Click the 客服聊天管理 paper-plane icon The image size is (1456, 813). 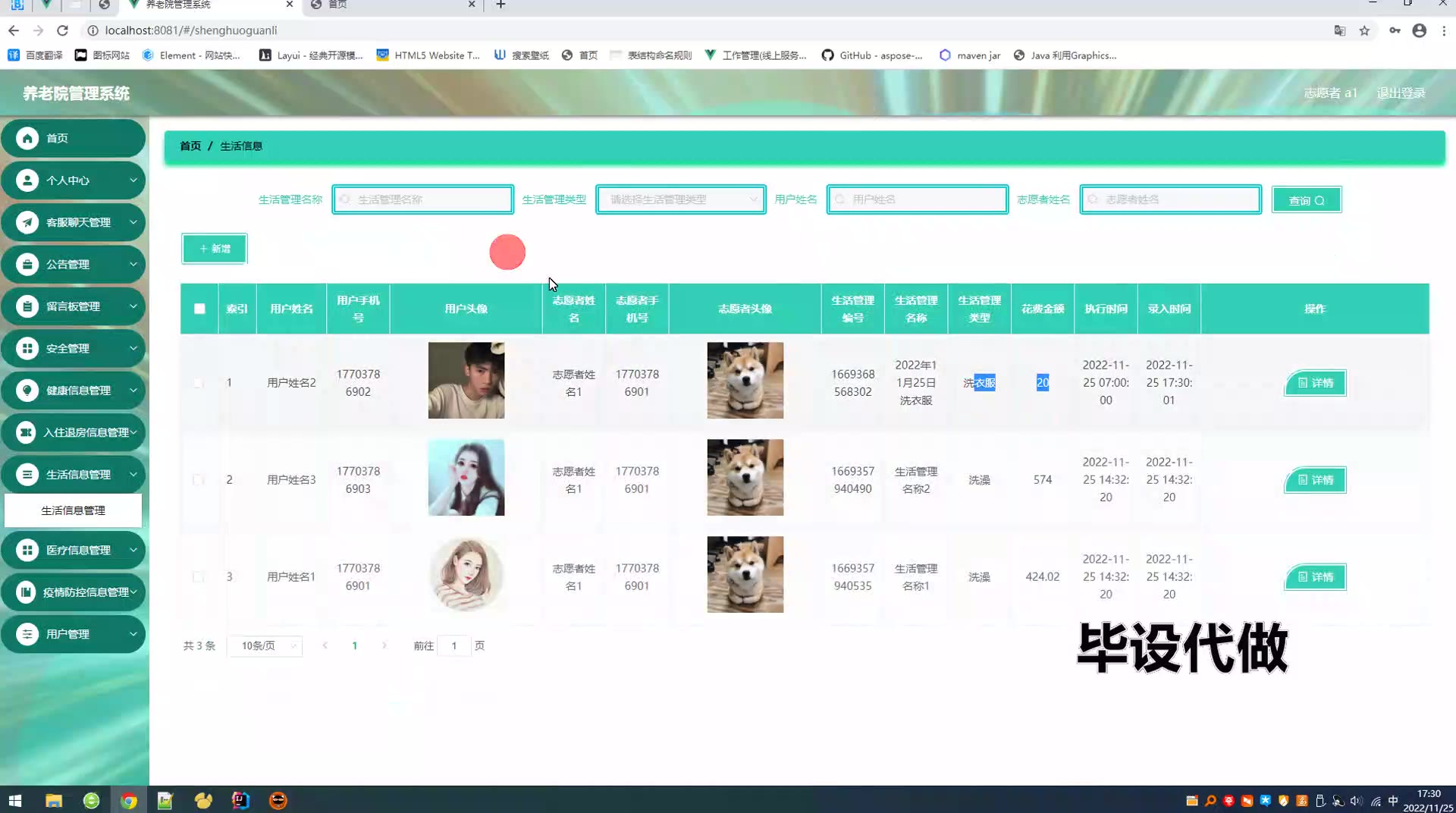(27, 222)
